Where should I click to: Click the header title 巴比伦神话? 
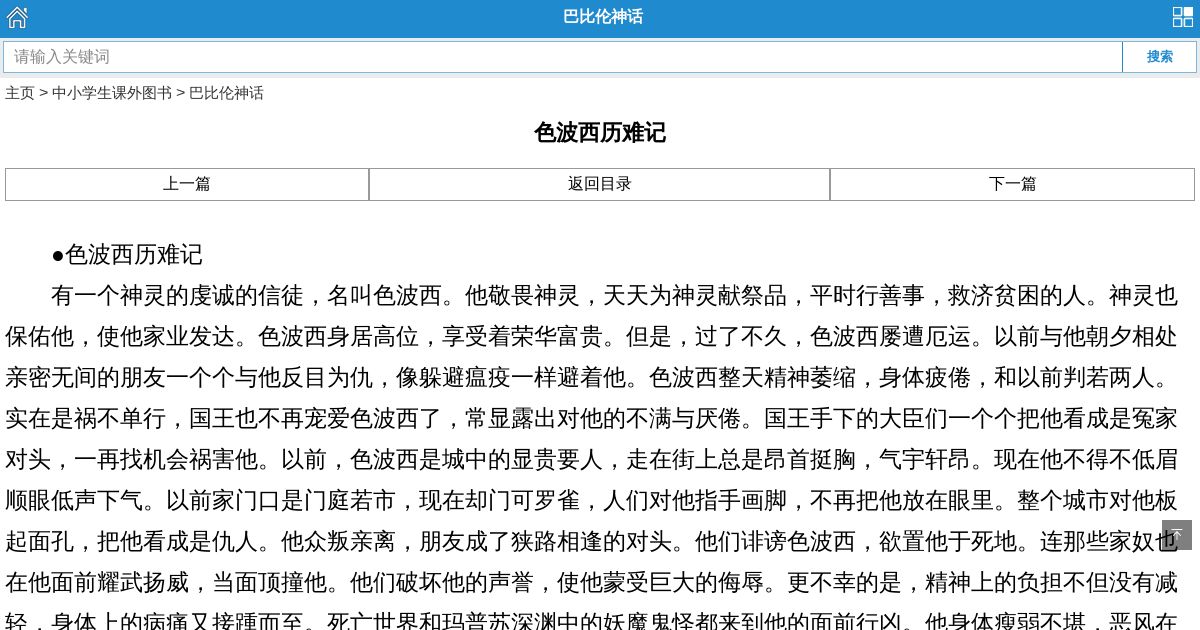pyautogui.click(x=602, y=17)
